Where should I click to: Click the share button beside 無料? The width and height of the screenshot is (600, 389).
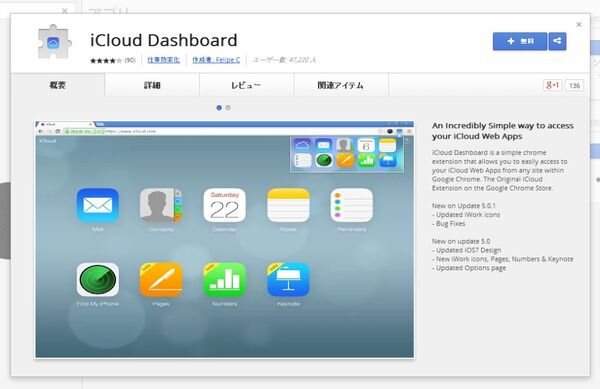pos(557,41)
